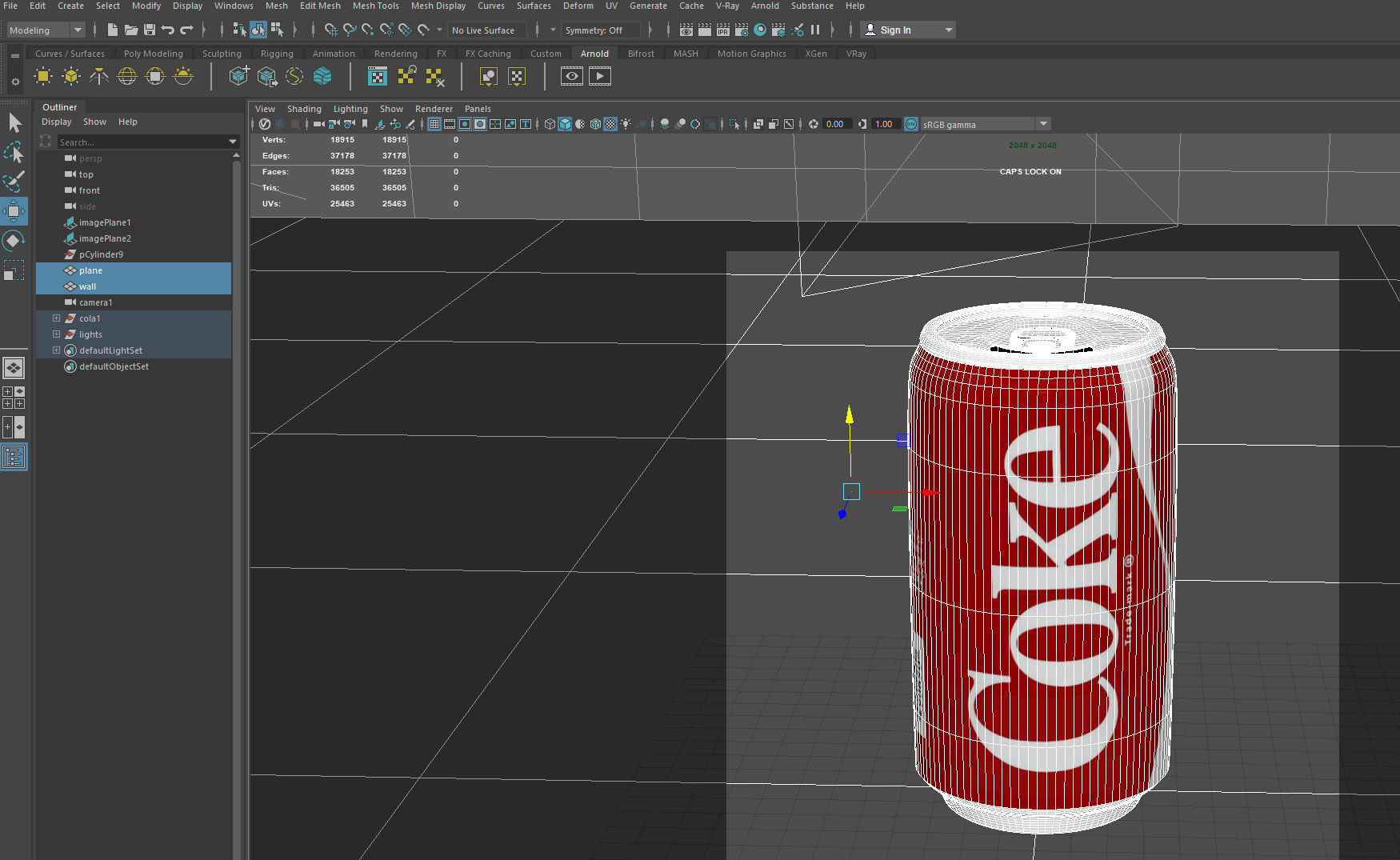Toggle the viewport grid display
The image size is (1400, 860).
[434, 124]
